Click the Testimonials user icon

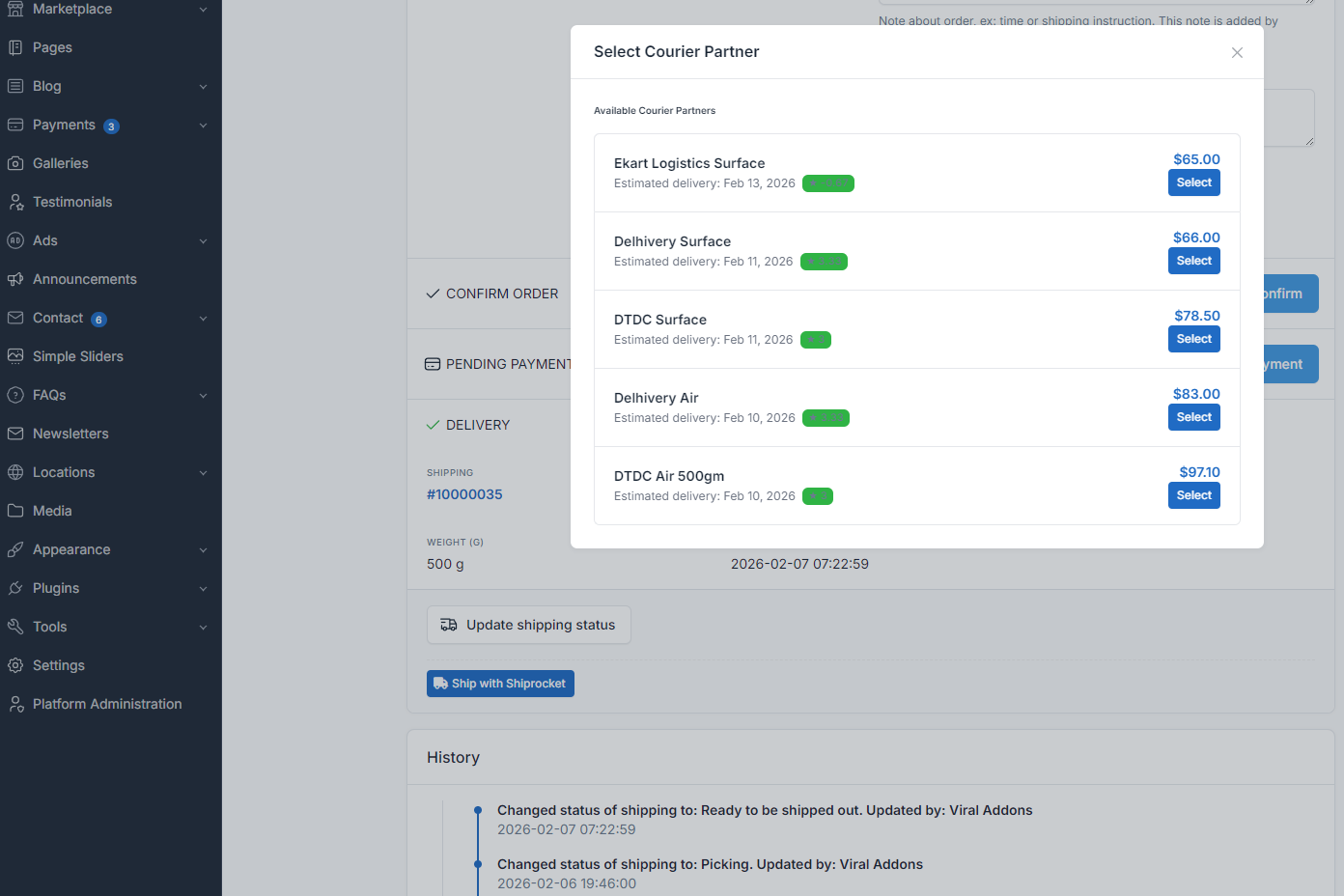[15, 202]
